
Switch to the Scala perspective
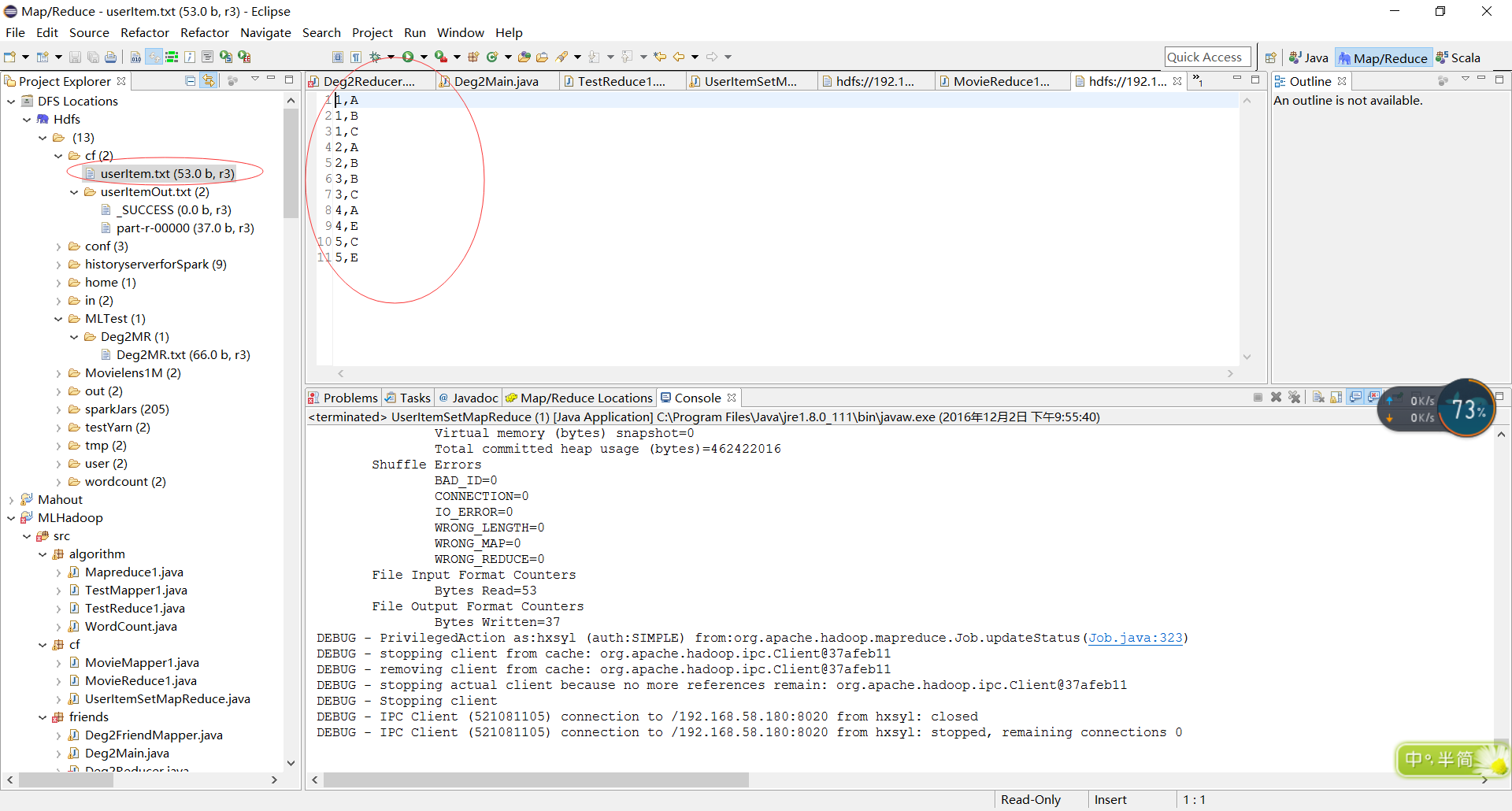pos(1458,57)
